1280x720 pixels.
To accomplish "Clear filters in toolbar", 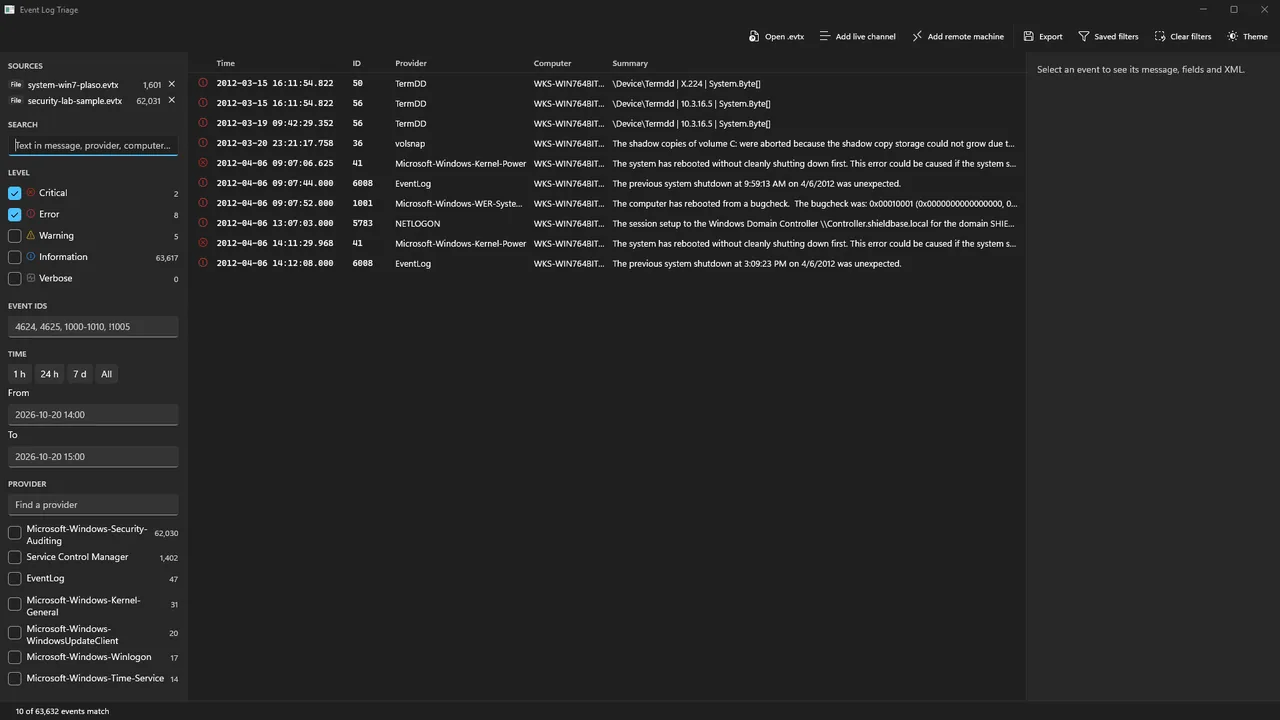I will pyautogui.click(x=1182, y=36).
